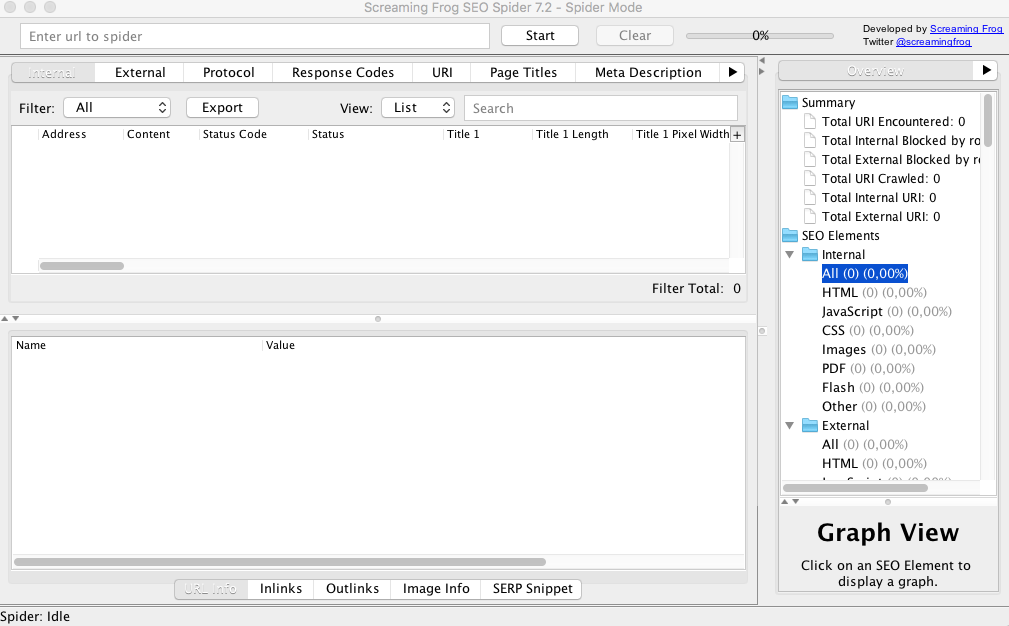Screen dimensions: 1009x626
Task: Click the External folder icon in tree
Action: pyautogui.click(x=810, y=425)
